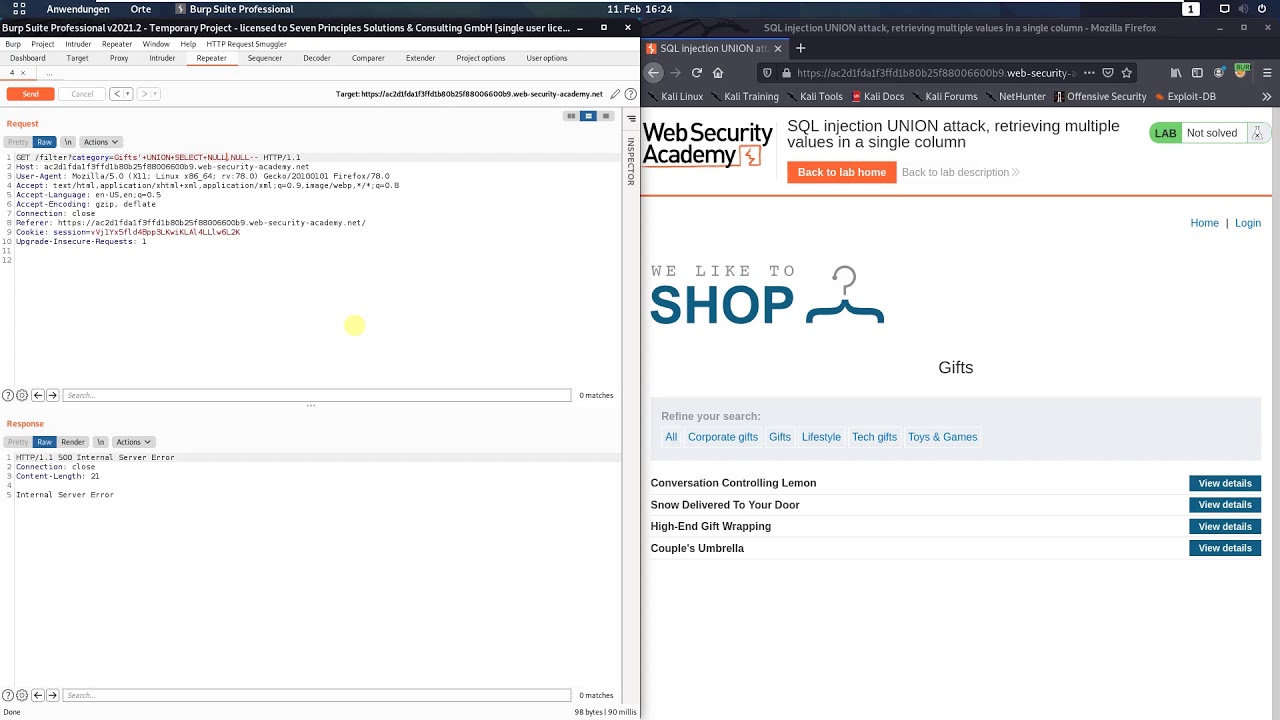This screenshot has height=720, width=1280.
Task: Open the Kali Tools bookmark
Action: (815, 97)
